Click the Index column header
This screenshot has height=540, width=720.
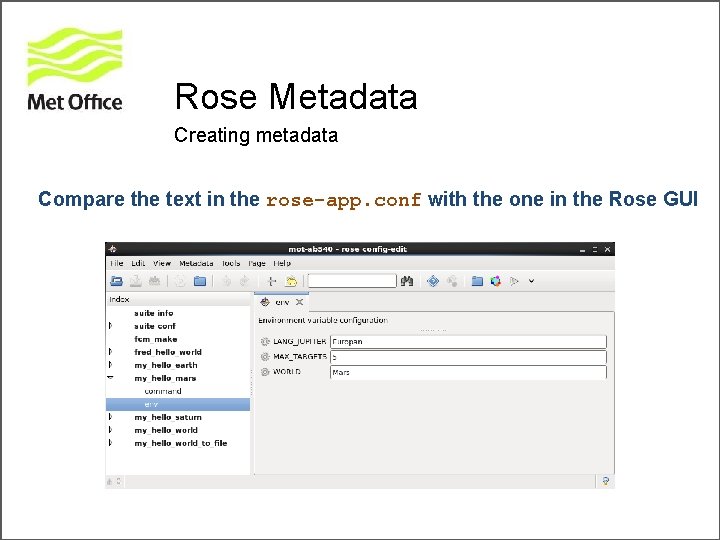pyautogui.click(x=178, y=299)
